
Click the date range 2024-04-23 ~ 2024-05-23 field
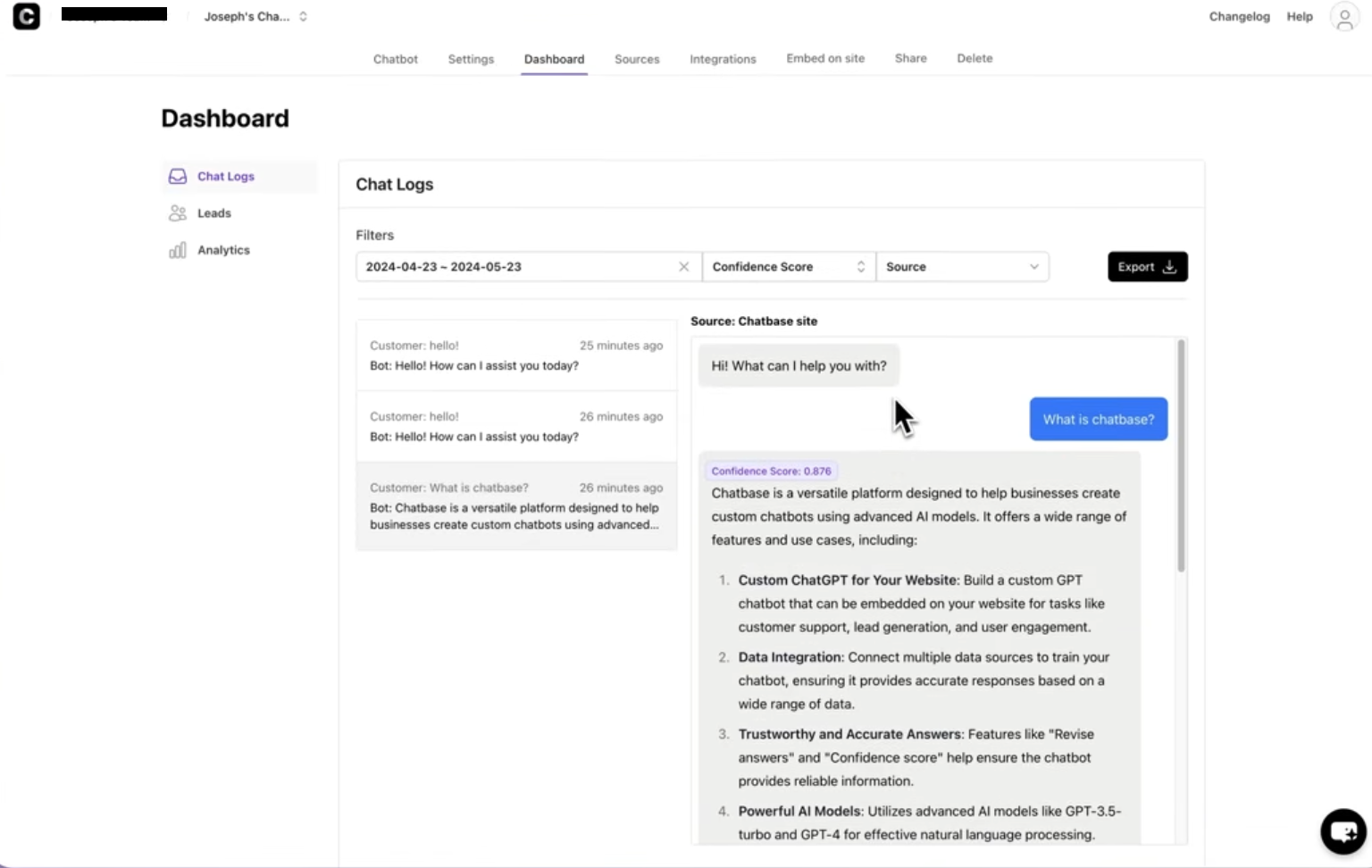coord(529,267)
